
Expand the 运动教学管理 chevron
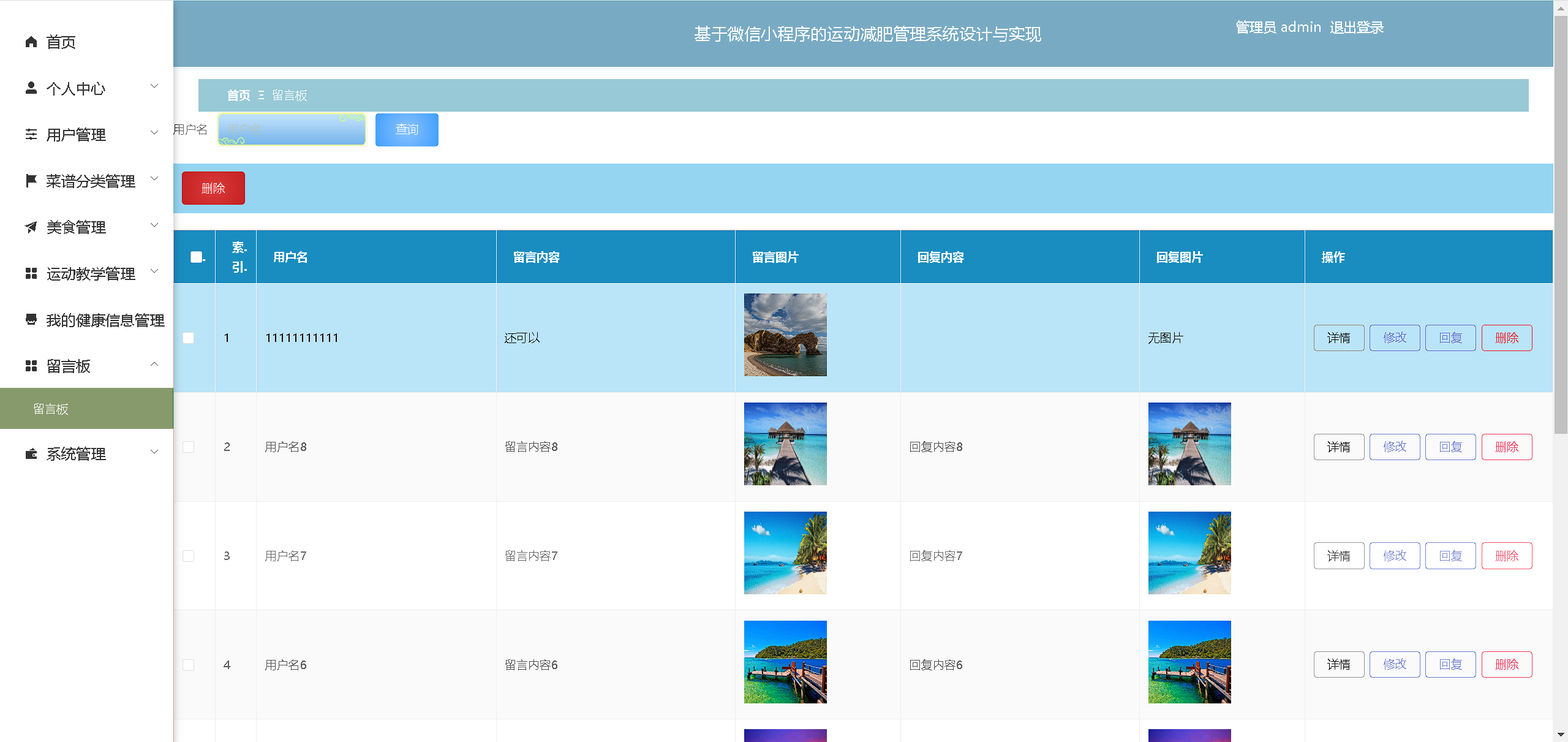tap(154, 271)
